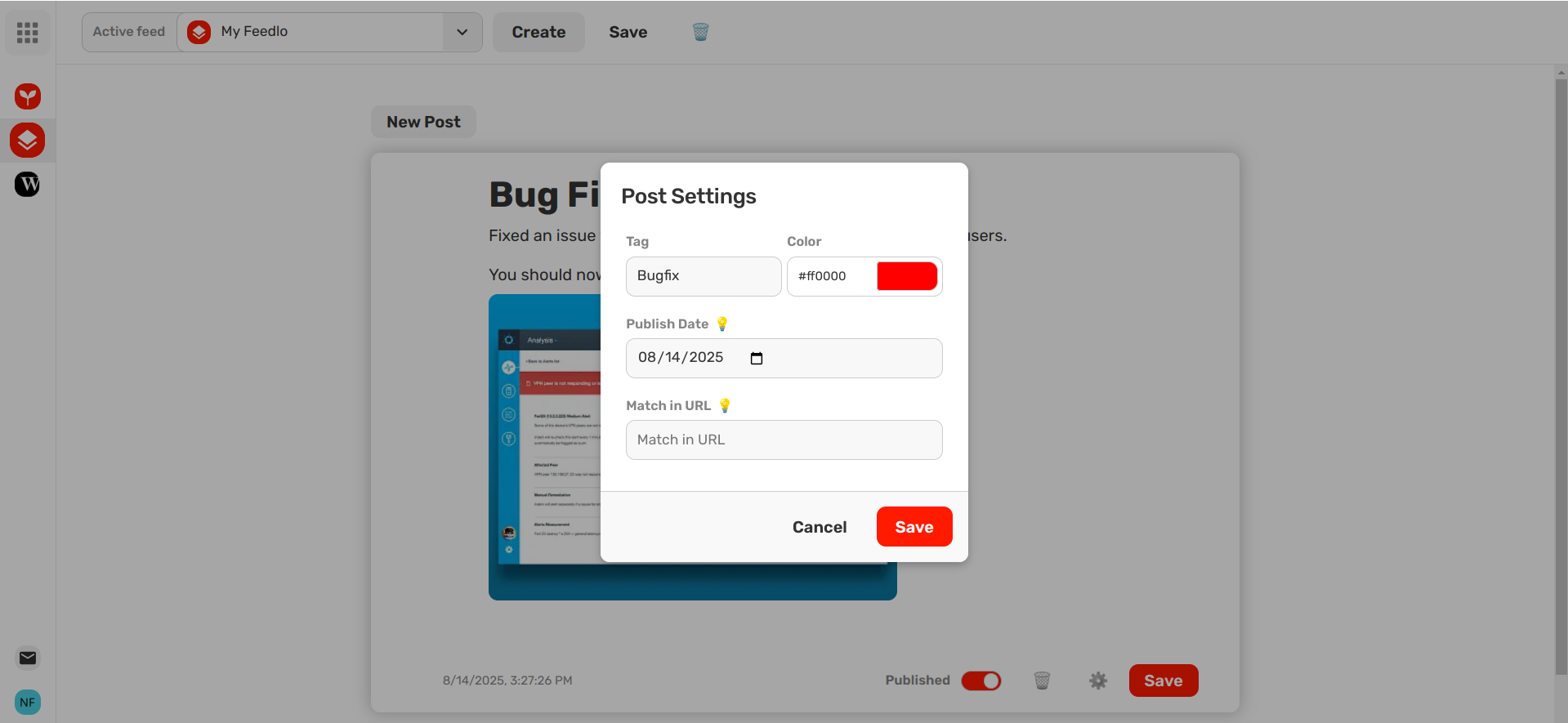Click the Match in URL lightbulb hint

pyautogui.click(x=725, y=405)
